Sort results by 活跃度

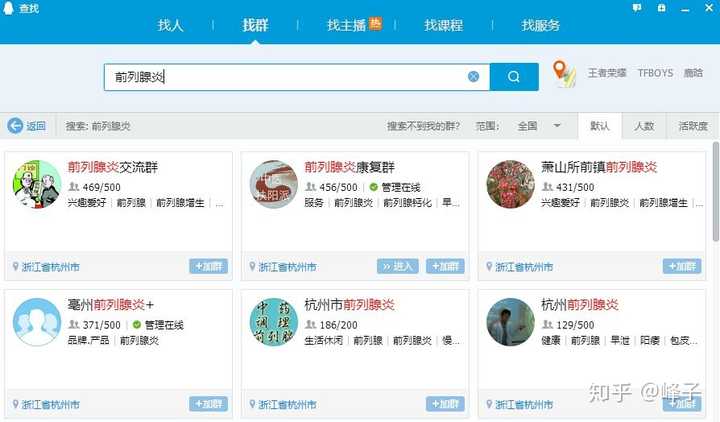[693, 126]
